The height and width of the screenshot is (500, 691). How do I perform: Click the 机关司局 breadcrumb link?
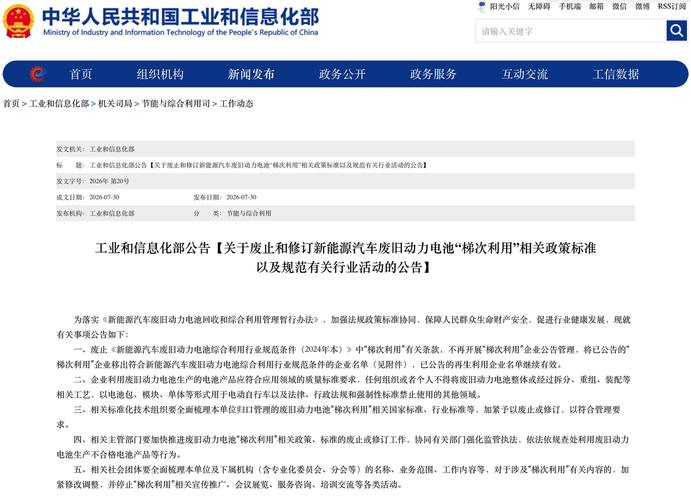point(115,104)
